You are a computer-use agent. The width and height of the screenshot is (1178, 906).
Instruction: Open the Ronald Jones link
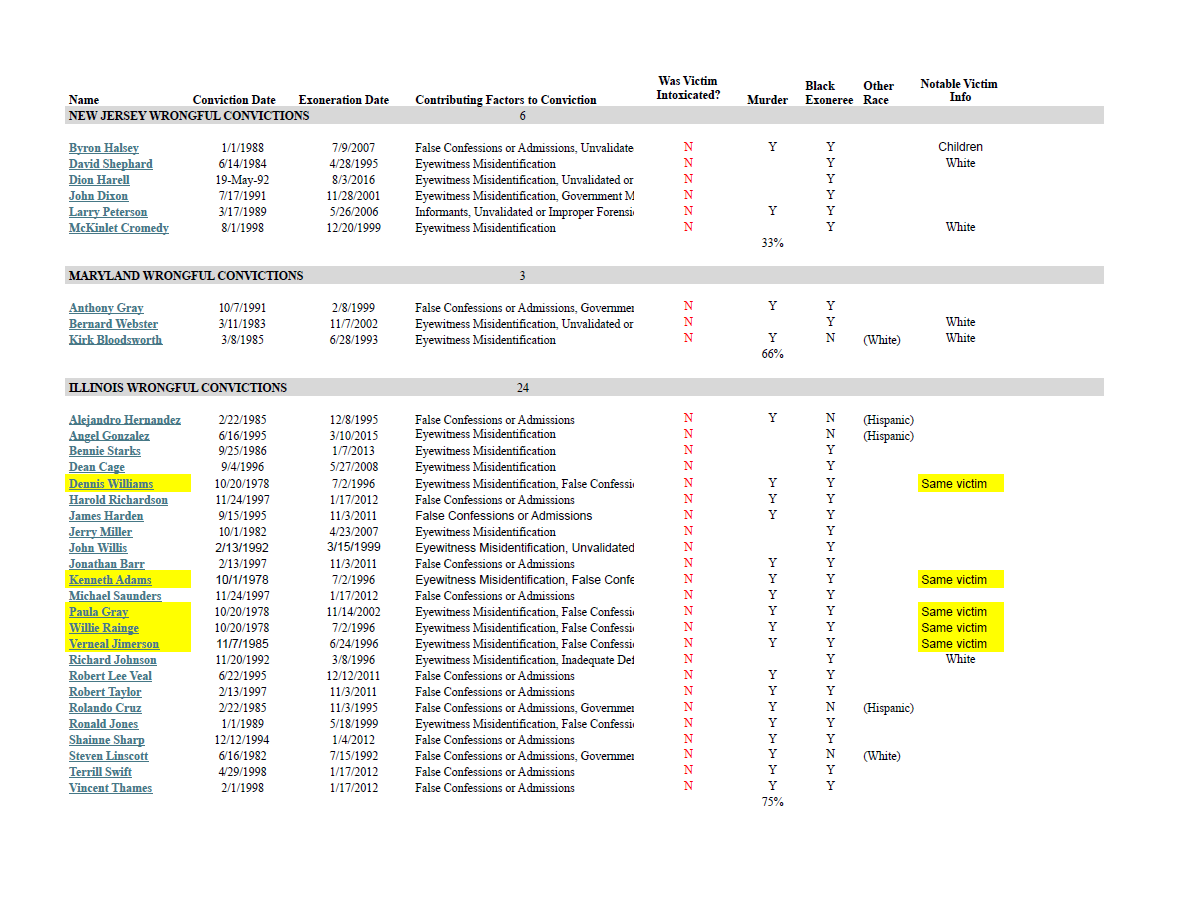[104, 724]
